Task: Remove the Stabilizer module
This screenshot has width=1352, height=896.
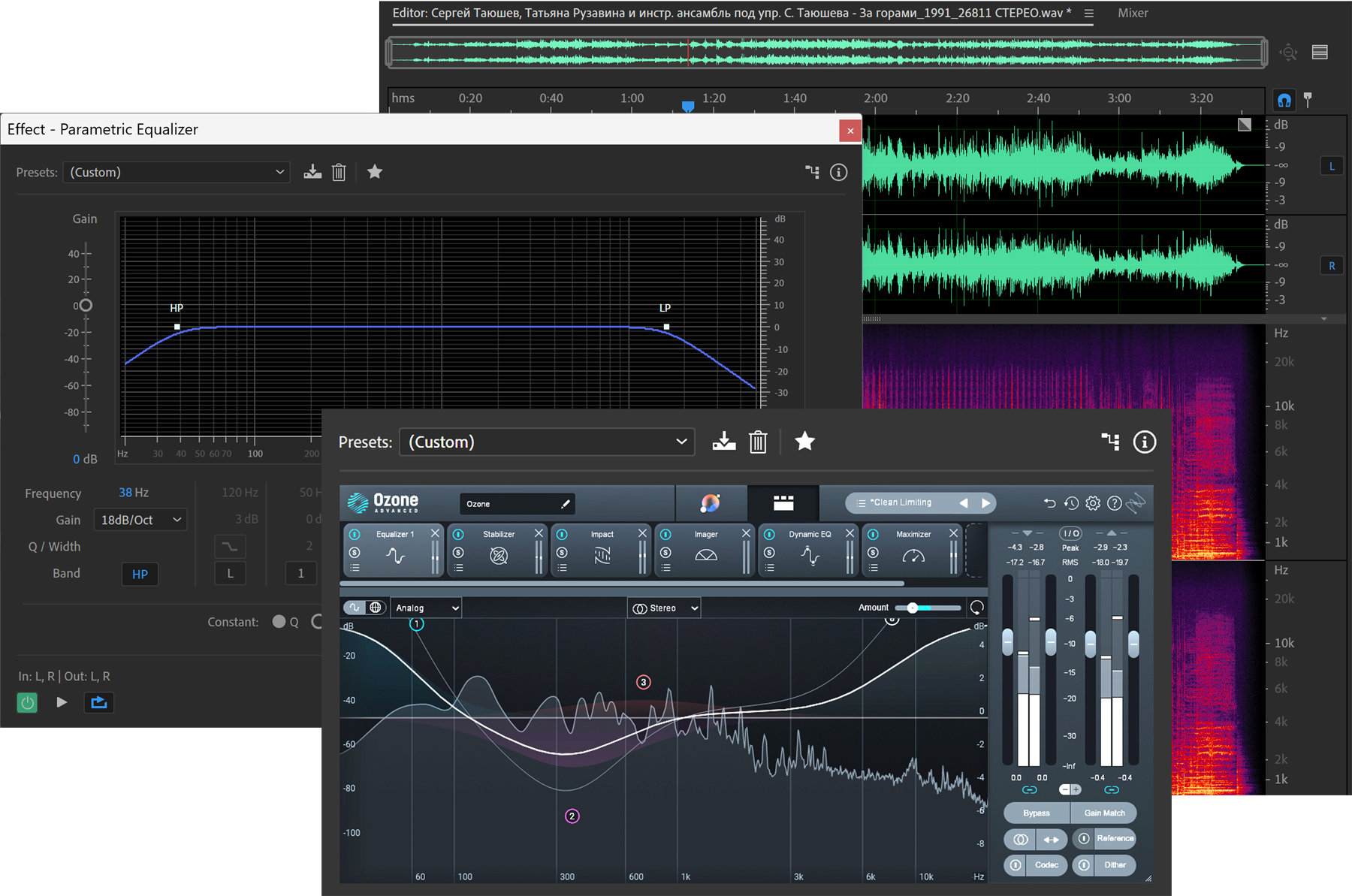Action: tap(539, 533)
